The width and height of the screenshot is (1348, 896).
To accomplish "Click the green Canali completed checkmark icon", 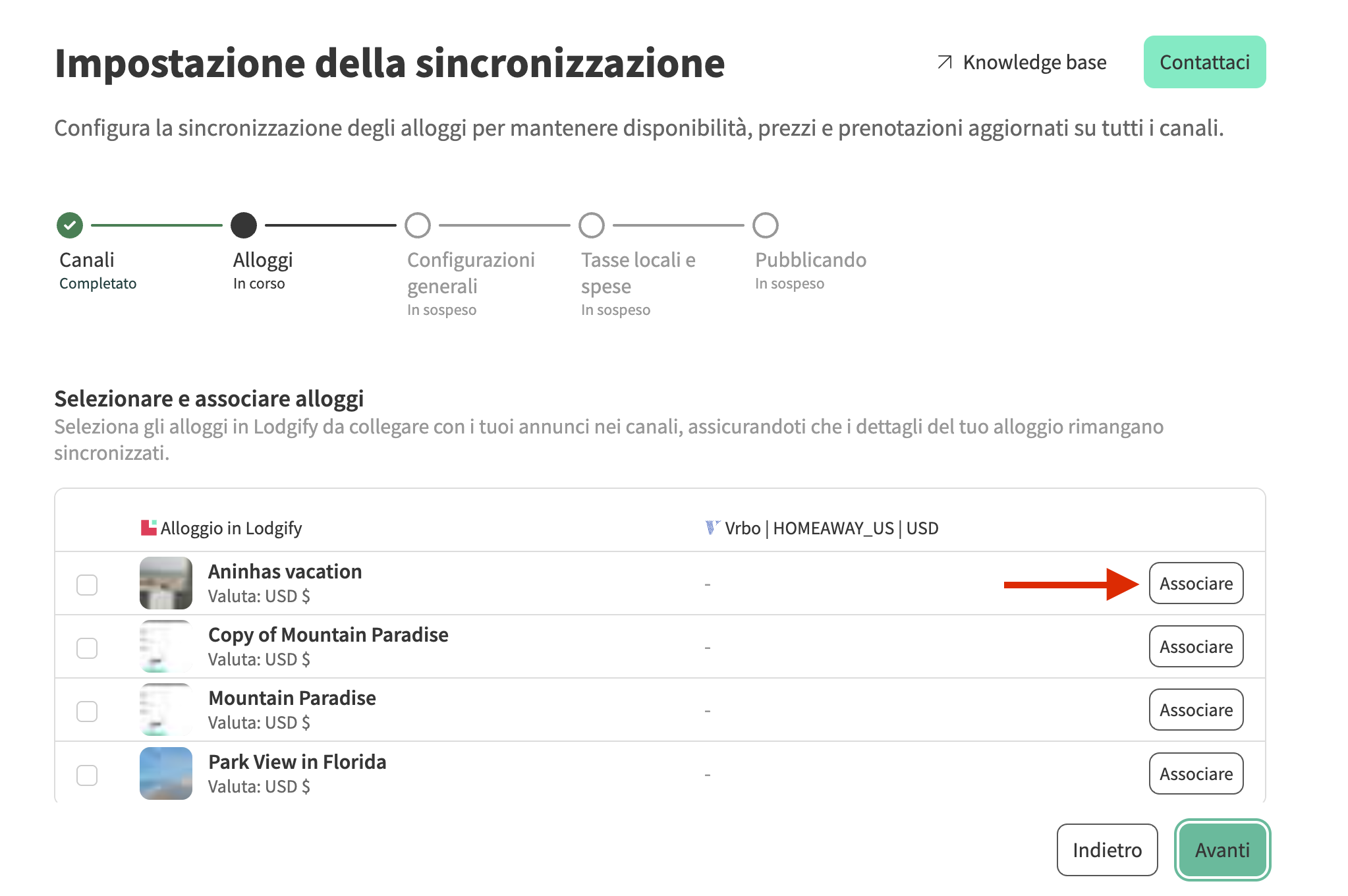I will click(x=70, y=225).
